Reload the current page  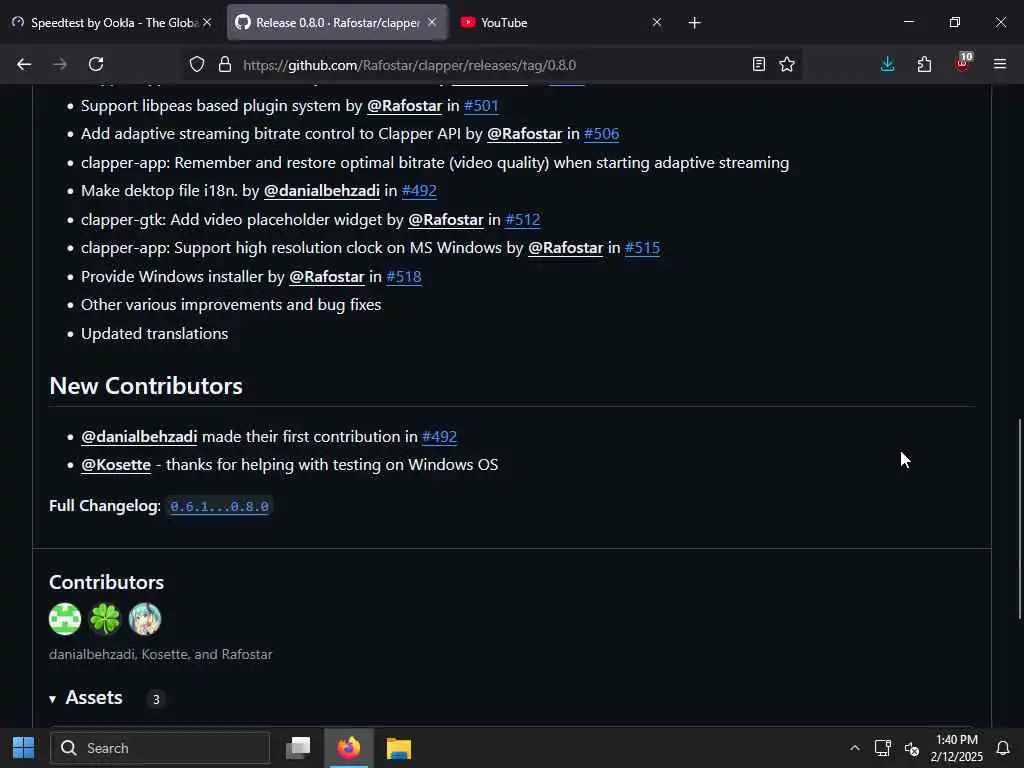96,64
